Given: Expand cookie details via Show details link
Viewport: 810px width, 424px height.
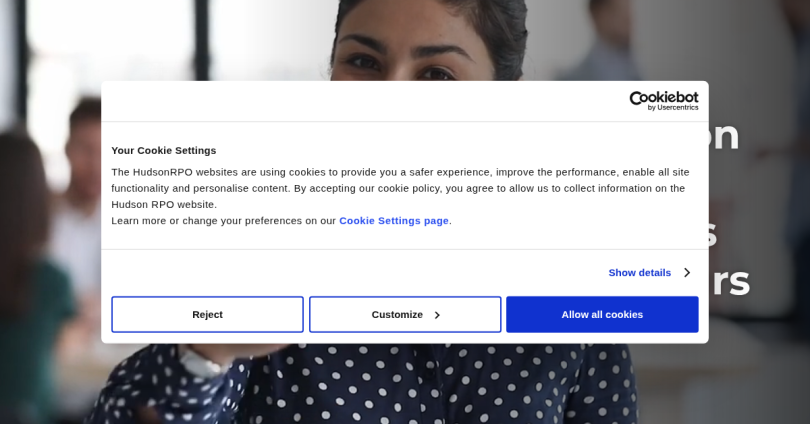Looking at the screenshot, I should [640, 273].
